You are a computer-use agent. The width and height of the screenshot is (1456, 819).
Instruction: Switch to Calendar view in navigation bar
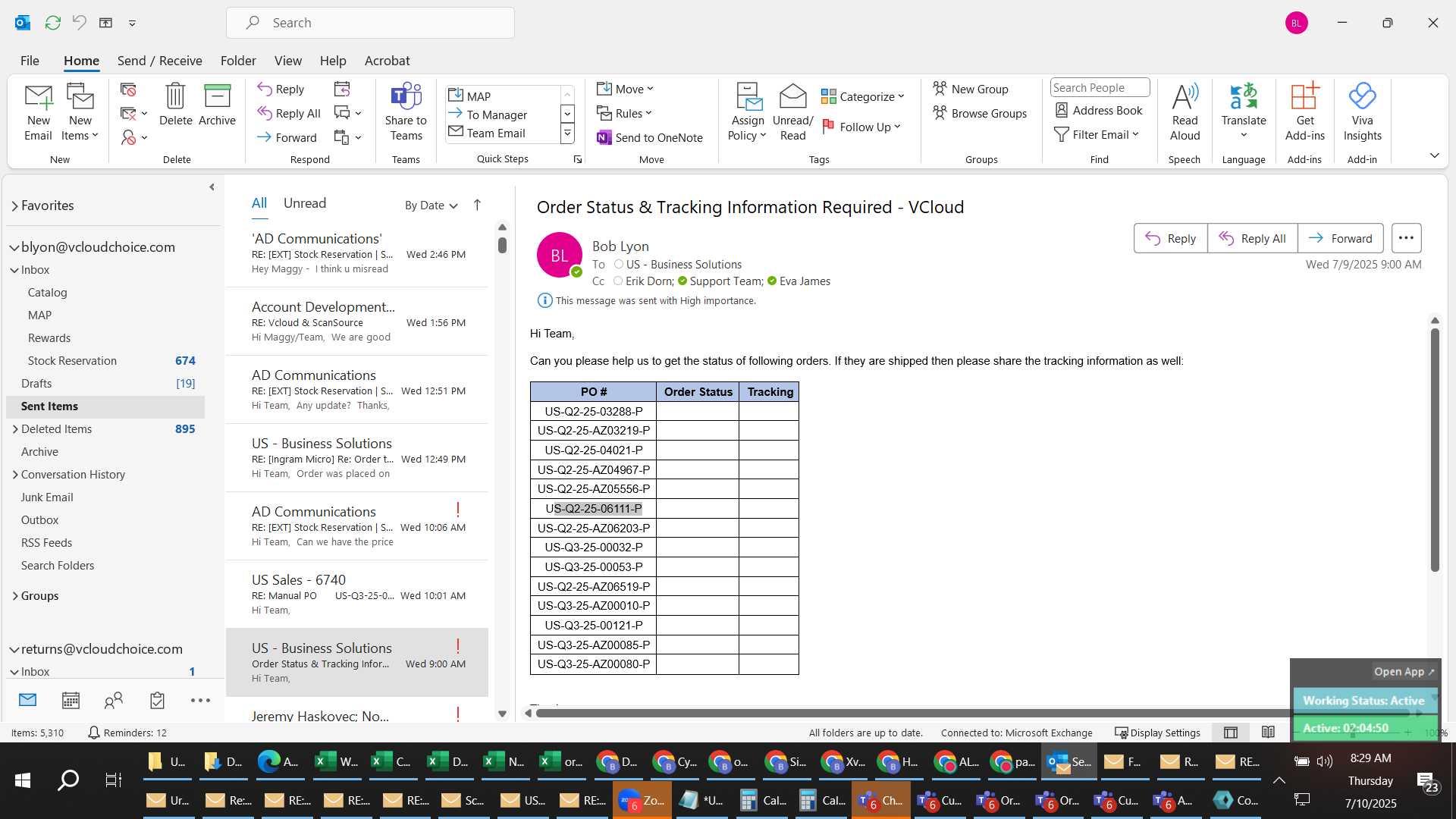[x=71, y=701]
